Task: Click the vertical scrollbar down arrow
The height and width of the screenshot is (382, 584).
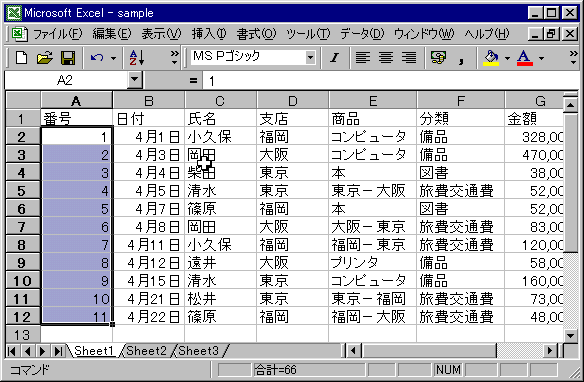Action: [571, 336]
